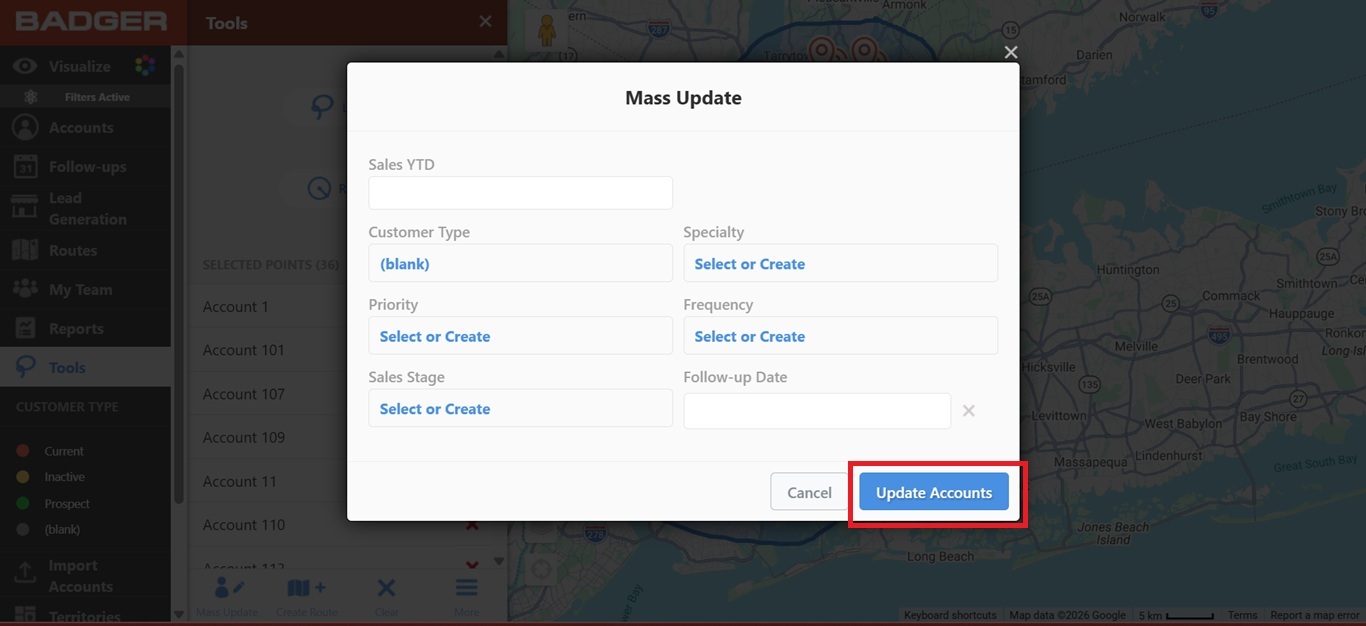Click the Clear selection X icon
The width and height of the screenshot is (1366, 626).
point(386,588)
